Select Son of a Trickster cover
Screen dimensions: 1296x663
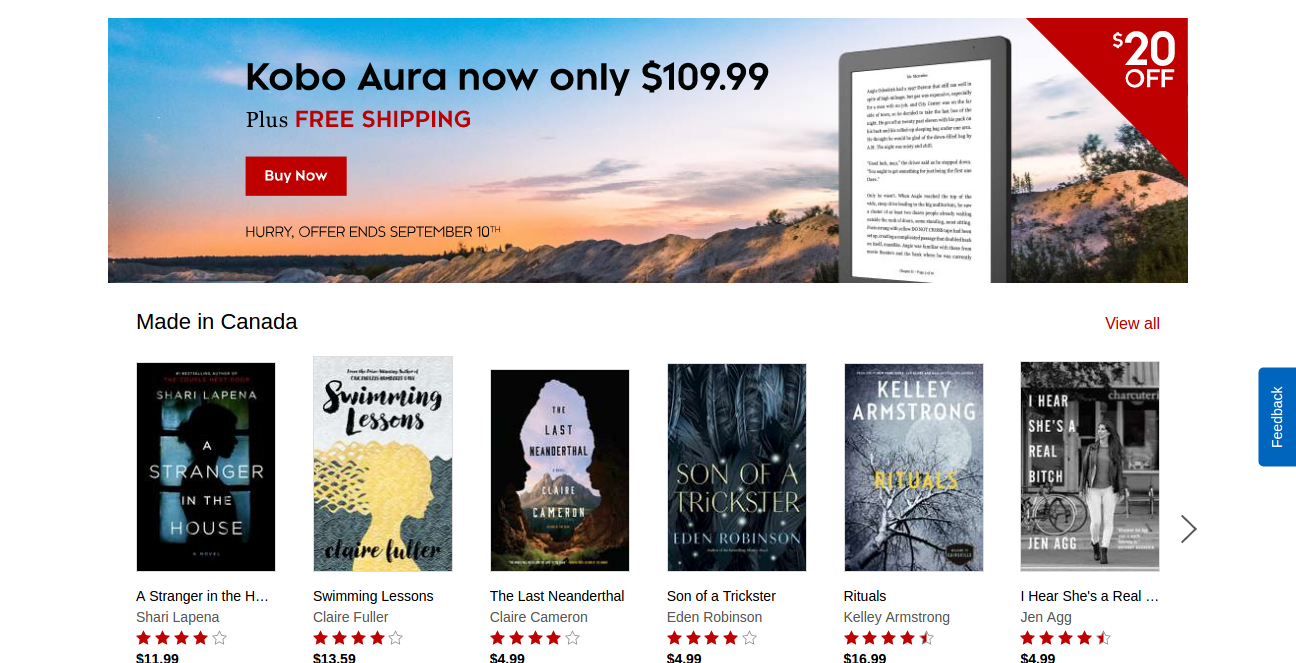coord(737,467)
